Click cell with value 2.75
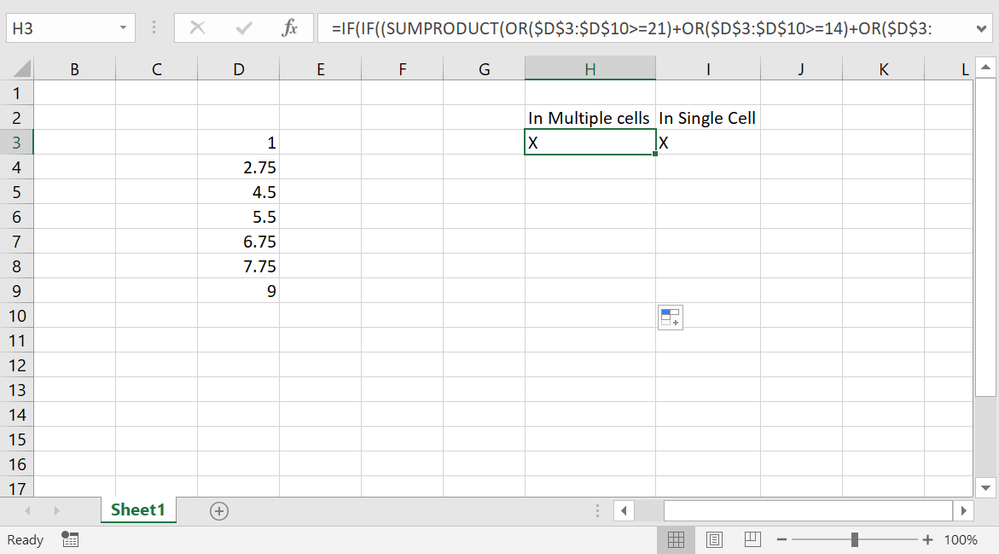 pyautogui.click(x=238, y=167)
